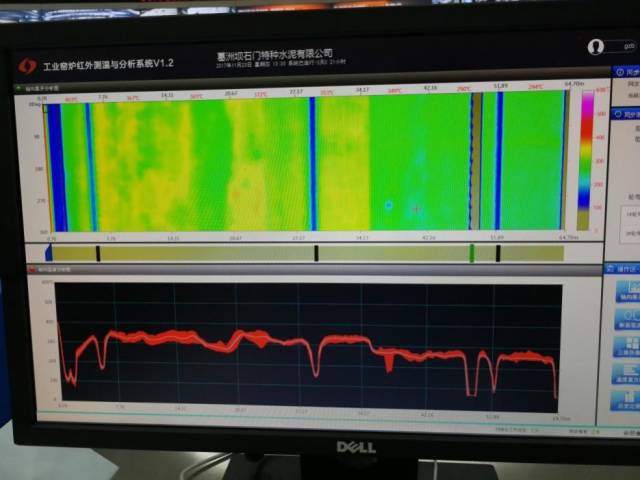Click the company name 葛洲坝石门特种水泥有限公司
Viewport: 640px width, 480px height.
[x=274, y=54]
